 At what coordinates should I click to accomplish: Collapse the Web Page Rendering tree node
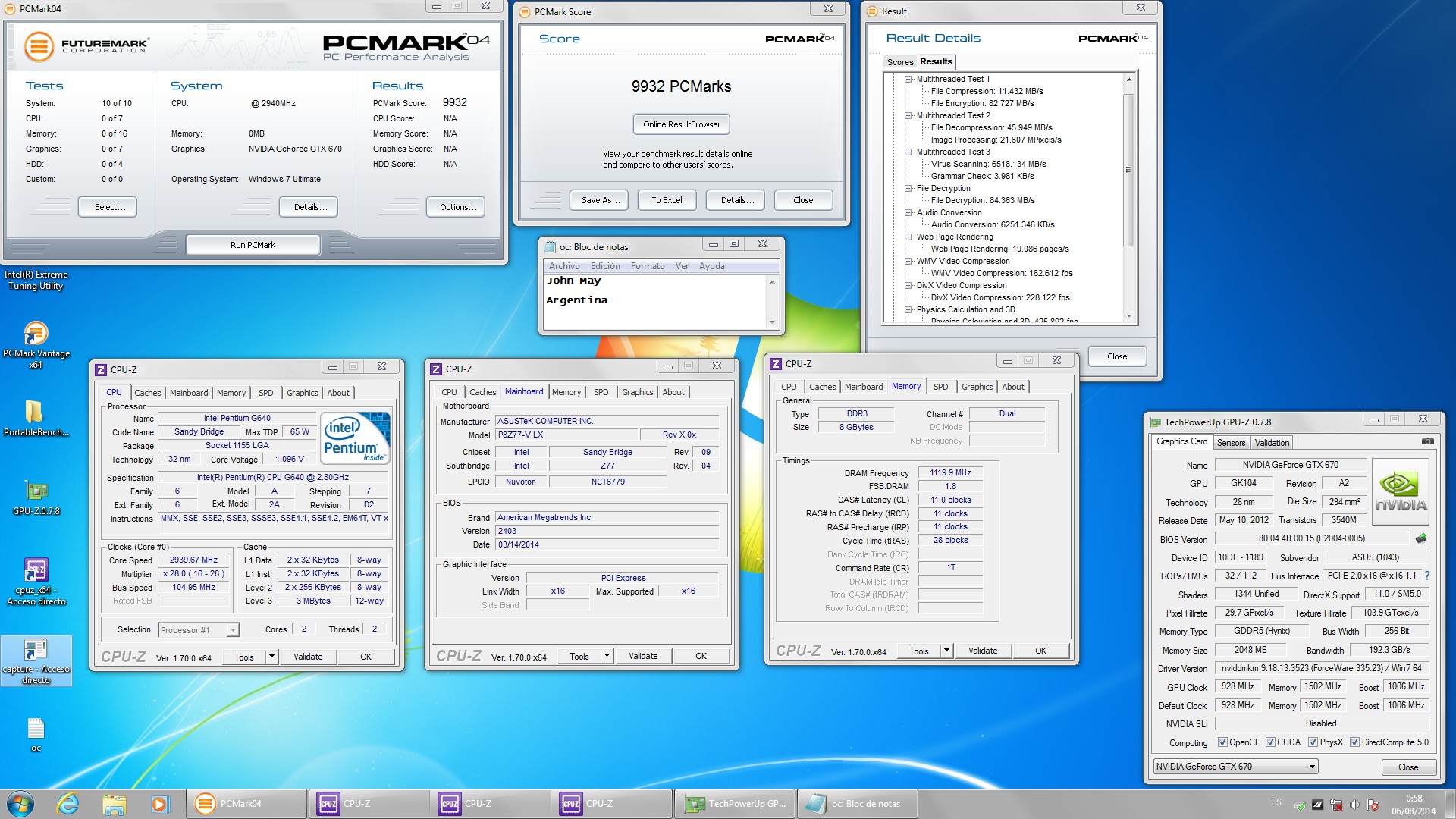point(908,237)
